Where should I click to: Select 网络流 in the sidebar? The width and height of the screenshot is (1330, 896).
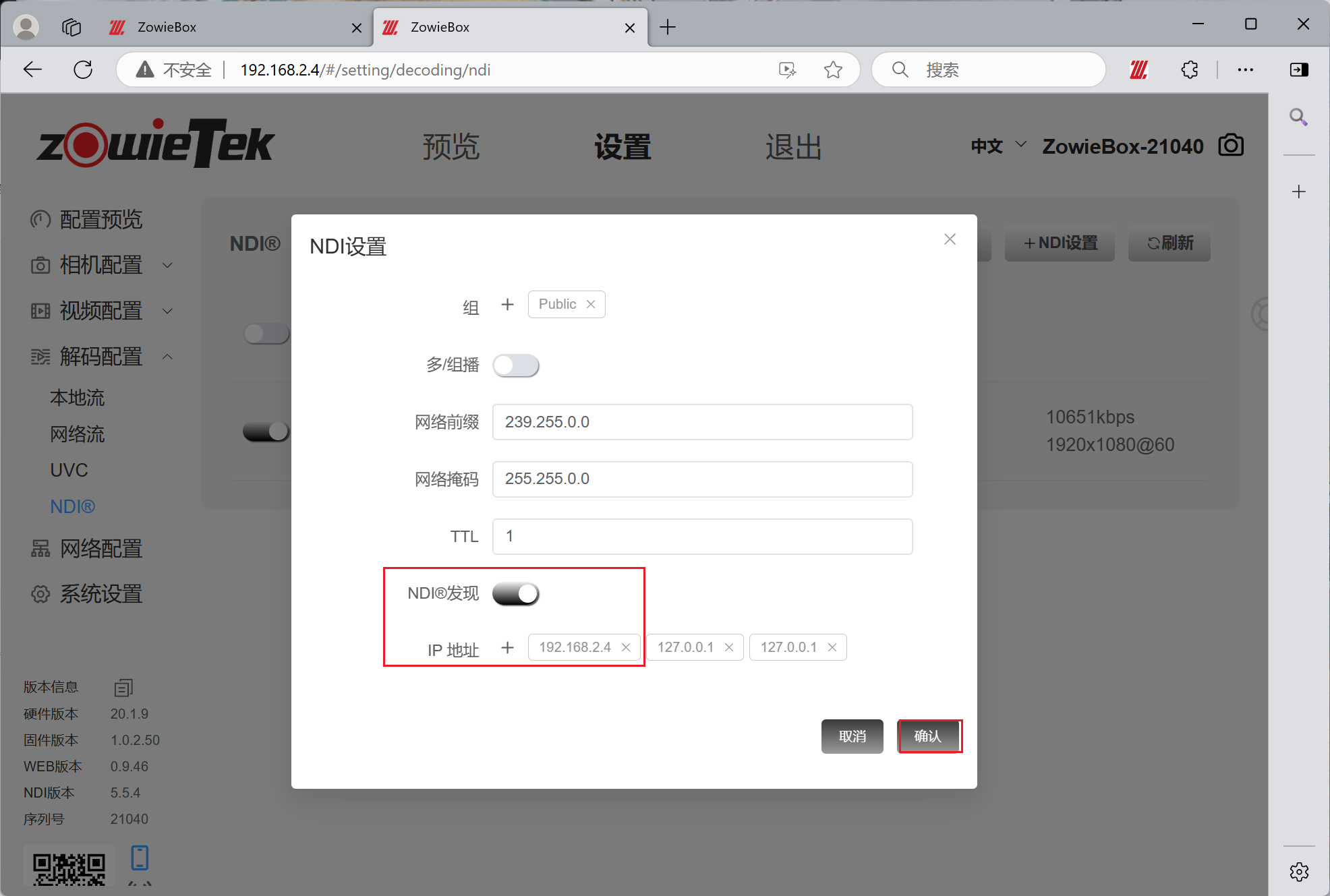(78, 434)
